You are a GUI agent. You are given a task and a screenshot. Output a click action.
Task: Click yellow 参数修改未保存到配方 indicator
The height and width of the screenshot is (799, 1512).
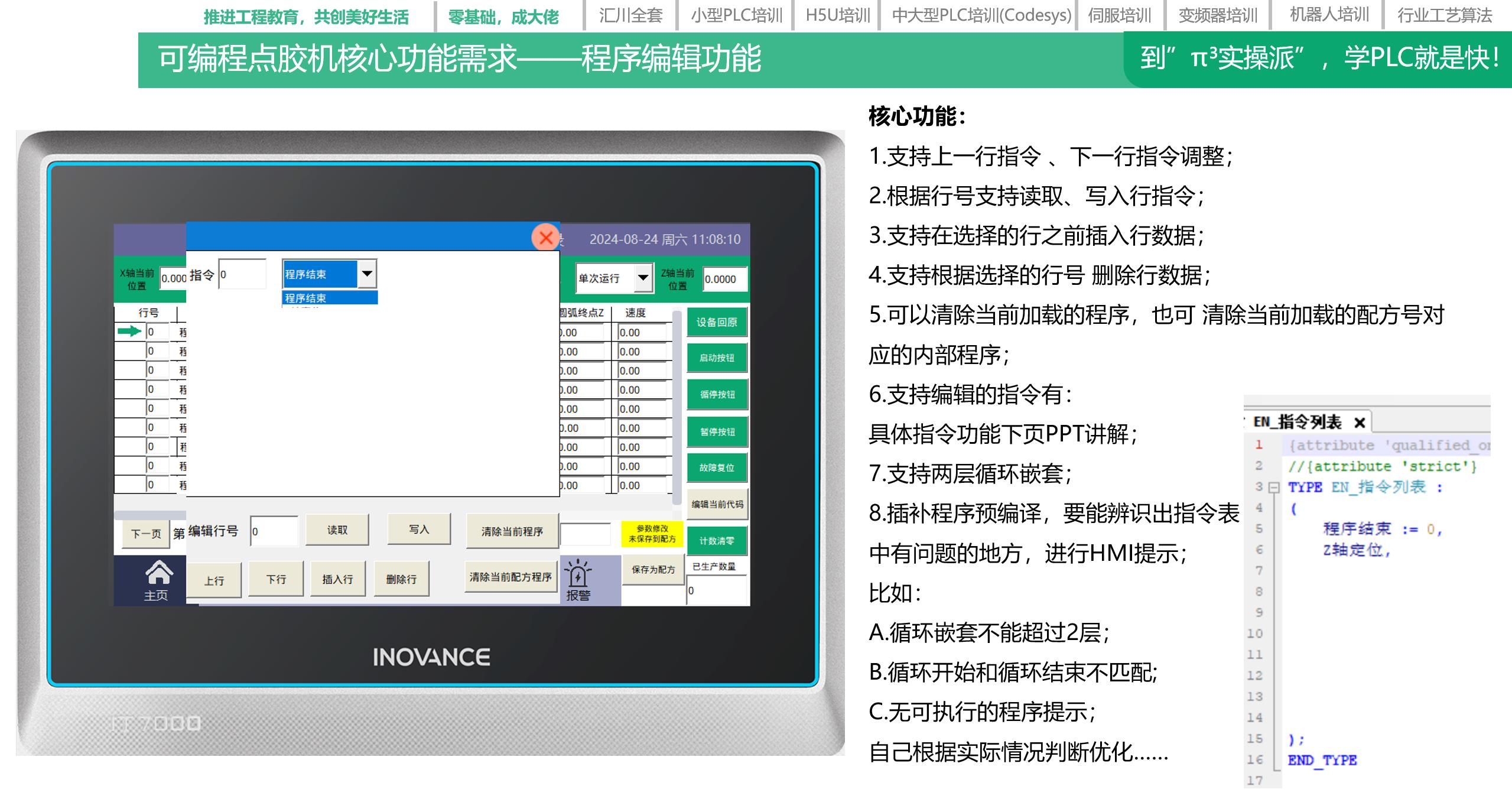pyautogui.click(x=652, y=534)
